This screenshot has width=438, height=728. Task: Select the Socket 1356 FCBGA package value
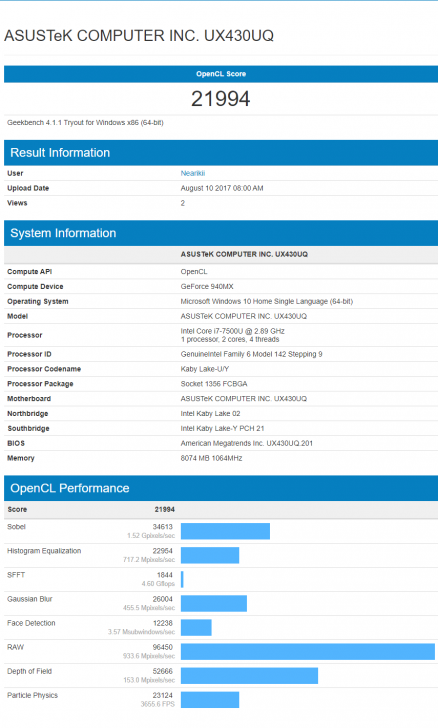click(214, 384)
